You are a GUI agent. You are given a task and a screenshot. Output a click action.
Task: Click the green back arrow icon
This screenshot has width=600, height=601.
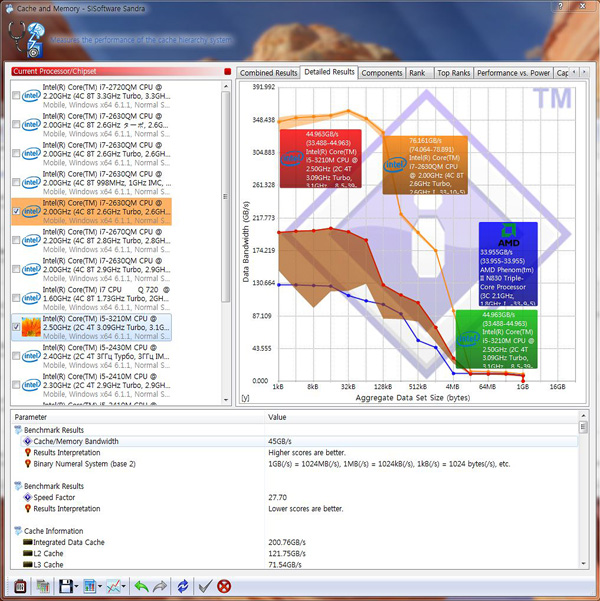click(x=141, y=586)
